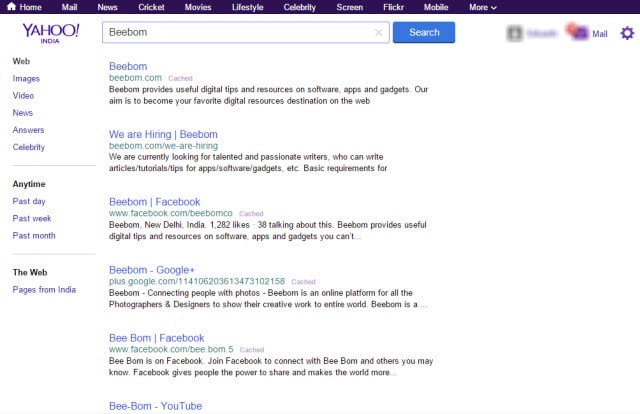640x414 pixels.
Task: Click snippet 'Beebom - Connecting people with photos'
Action: [x=268, y=298]
